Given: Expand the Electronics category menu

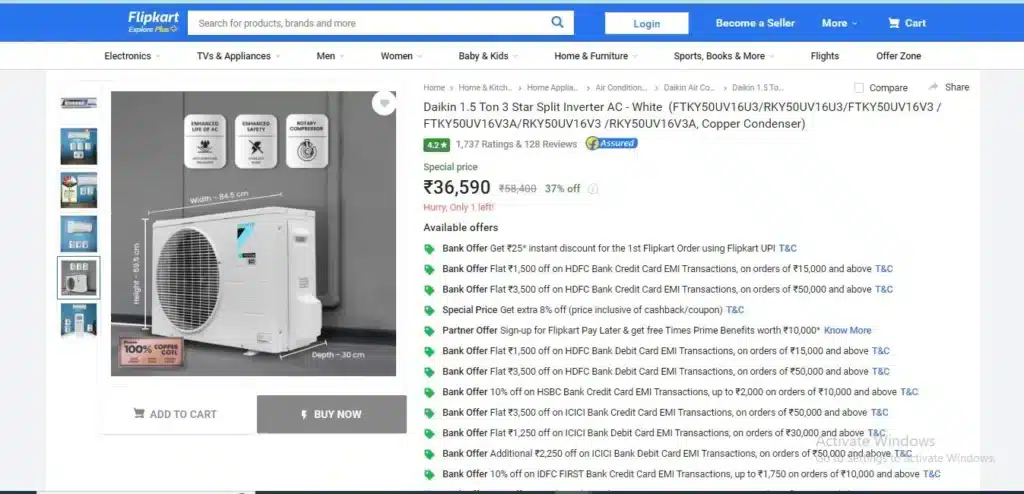Looking at the screenshot, I should coord(132,56).
